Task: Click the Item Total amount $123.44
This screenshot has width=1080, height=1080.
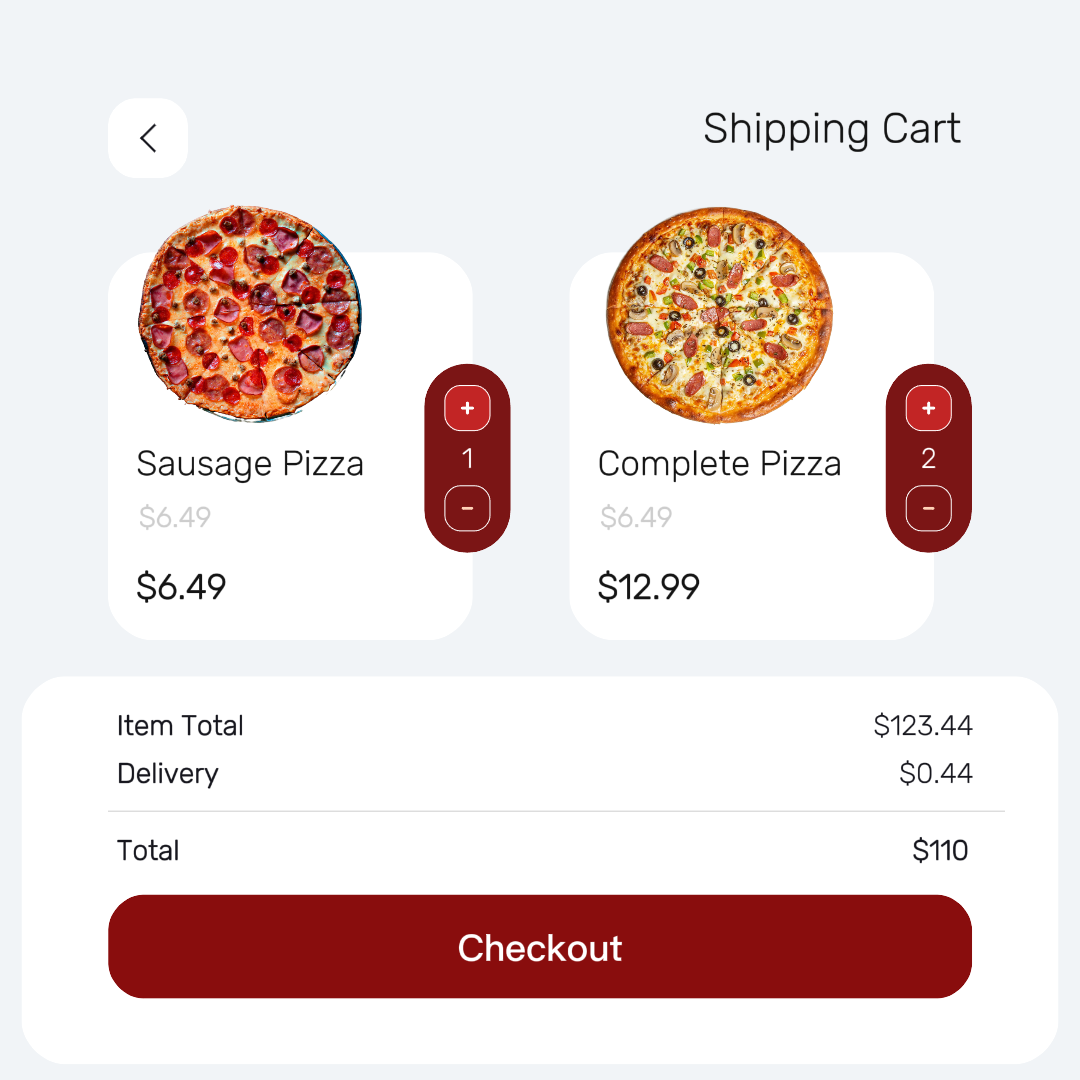Action: [x=922, y=725]
